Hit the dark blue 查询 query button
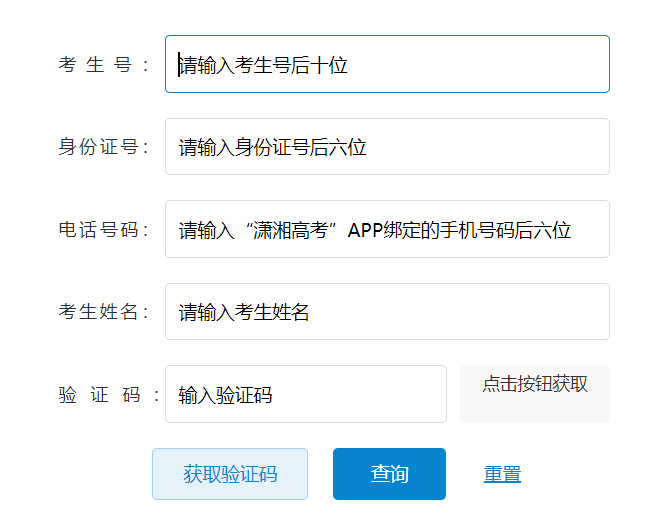 389,474
